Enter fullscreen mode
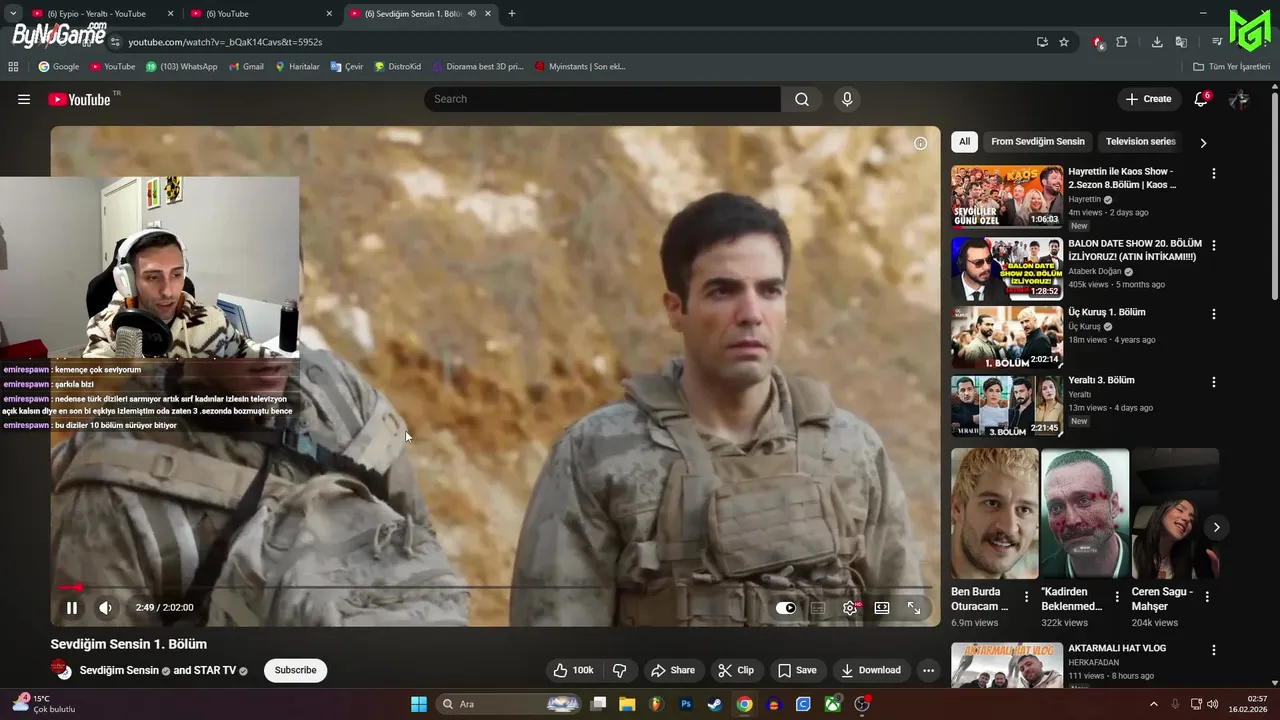The height and width of the screenshot is (720, 1280). tap(914, 607)
